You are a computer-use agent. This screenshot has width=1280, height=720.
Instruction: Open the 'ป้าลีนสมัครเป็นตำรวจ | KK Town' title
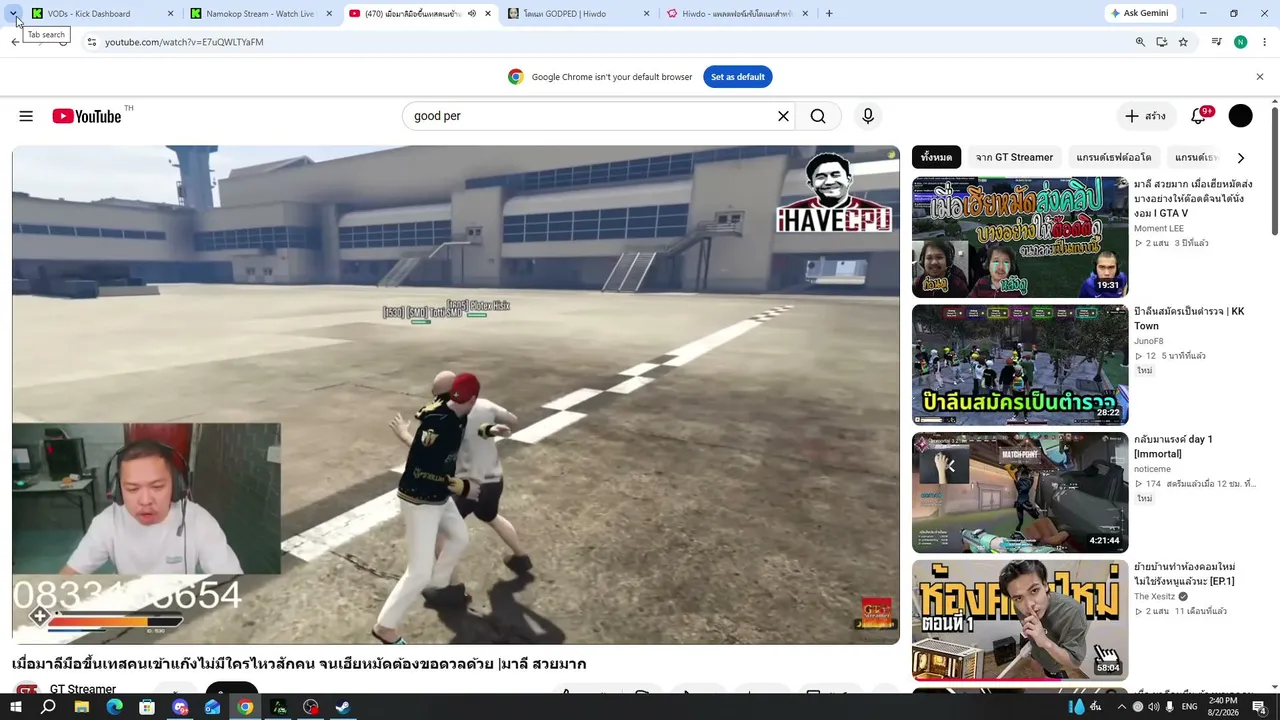pos(1189,318)
